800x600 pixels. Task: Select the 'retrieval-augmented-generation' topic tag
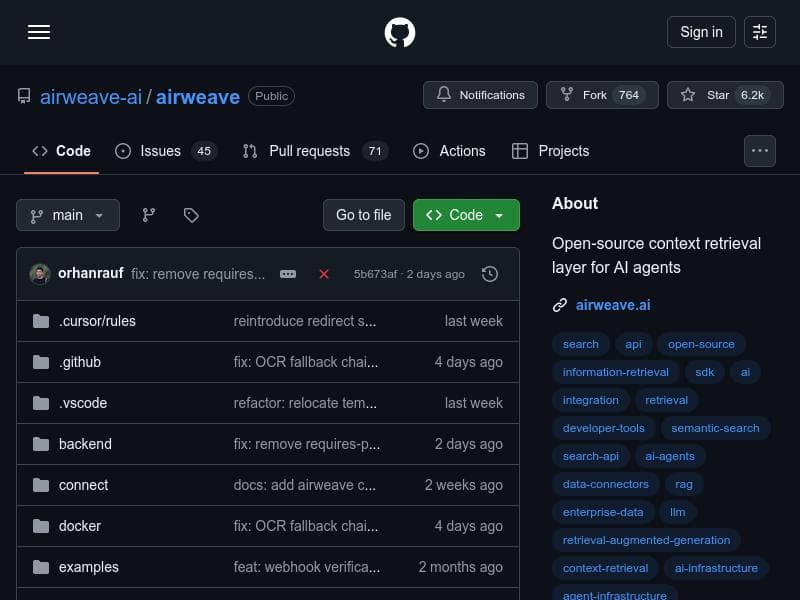646,540
